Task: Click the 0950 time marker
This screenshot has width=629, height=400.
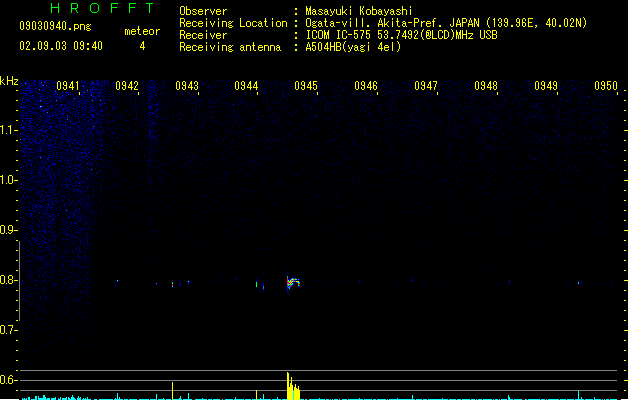Action: 606,86
